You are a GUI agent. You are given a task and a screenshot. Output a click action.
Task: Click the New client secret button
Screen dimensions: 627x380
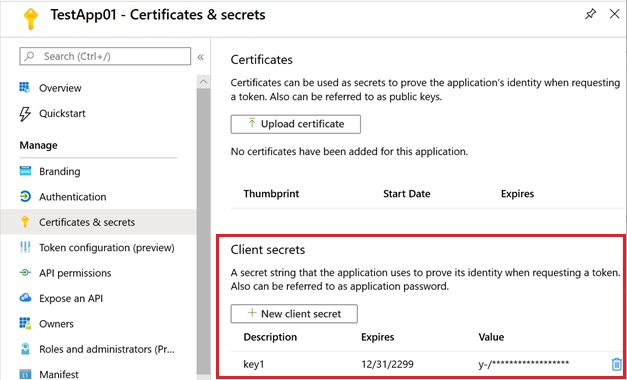click(294, 314)
